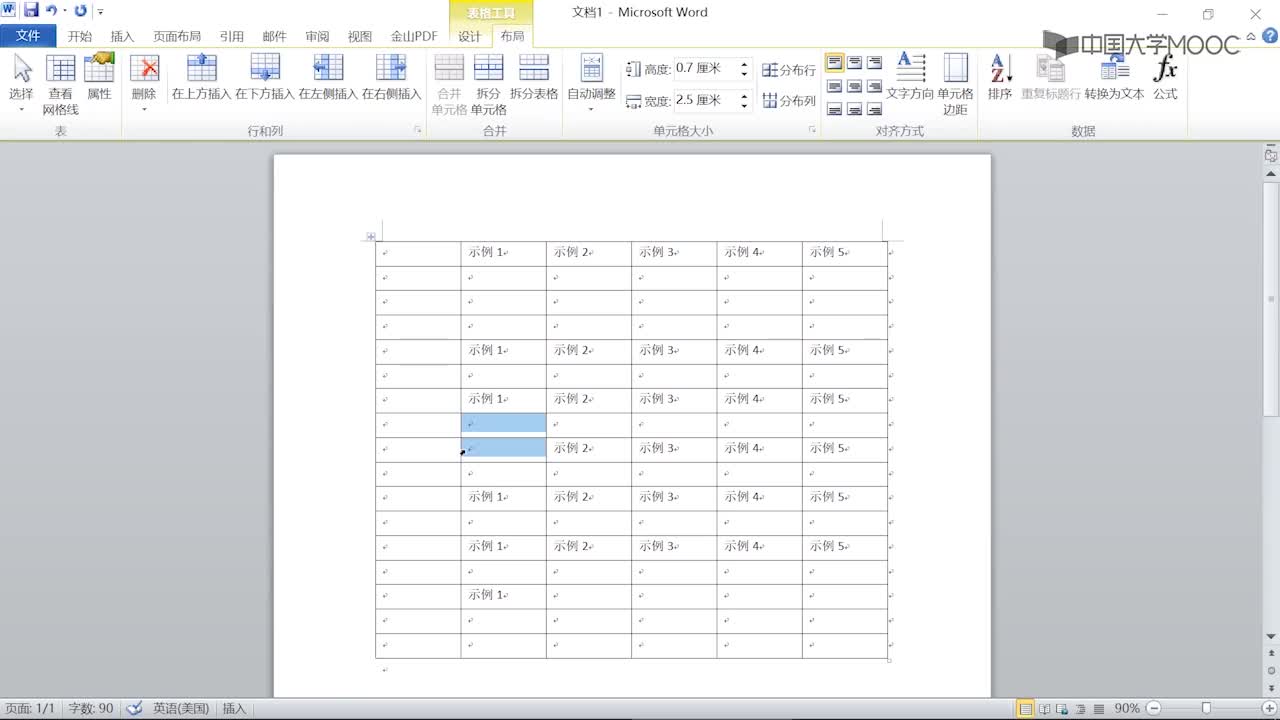Click Distribute Columns (分布列)
The height and width of the screenshot is (720, 1280).
tap(789, 100)
